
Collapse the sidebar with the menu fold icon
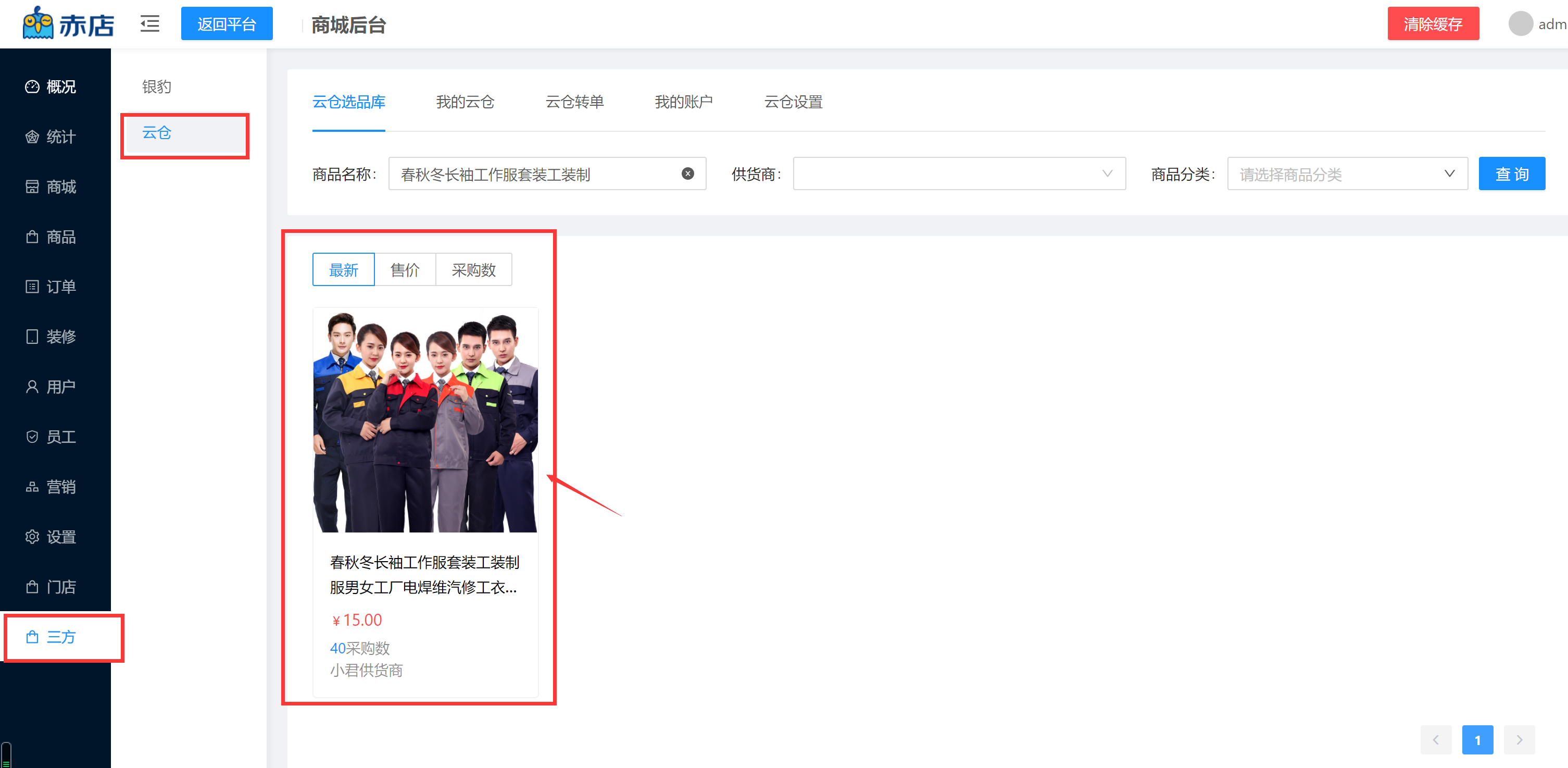[x=150, y=24]
